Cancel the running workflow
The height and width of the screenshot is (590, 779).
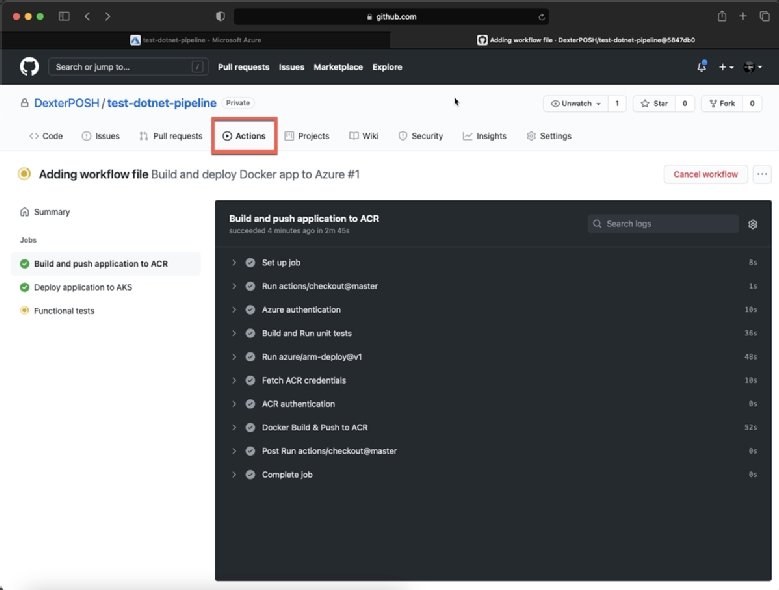[x=705, y=174]
